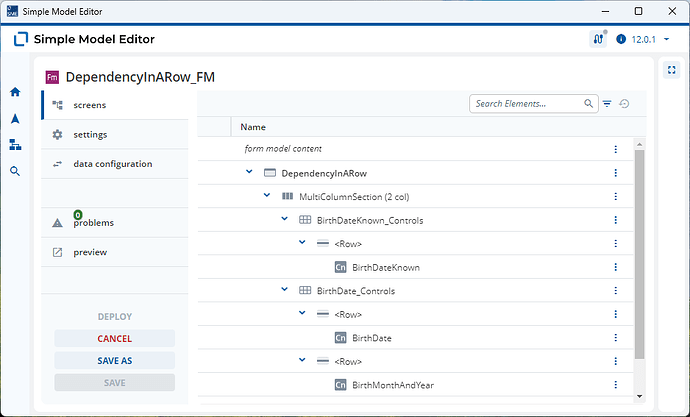Open options menu for BirthDate row
Image resolution: width=690 pixels, height=417 pixels.
[616, 338]
